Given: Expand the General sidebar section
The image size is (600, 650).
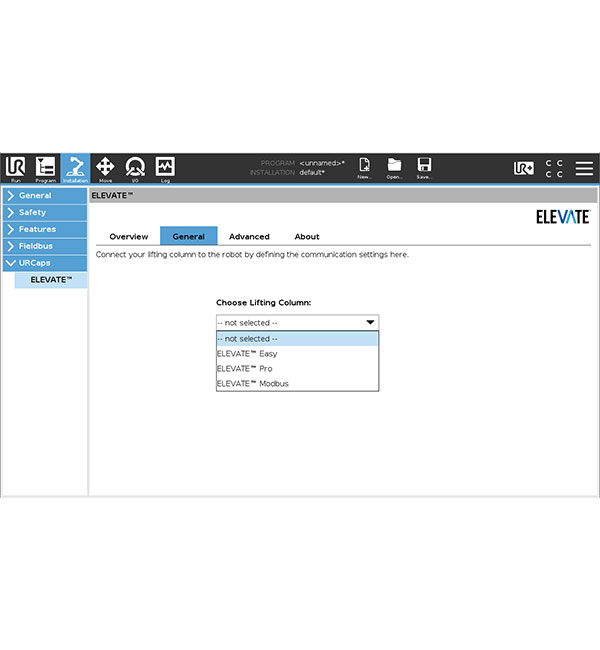Looking at the screenshot, I should click(45, 196).
